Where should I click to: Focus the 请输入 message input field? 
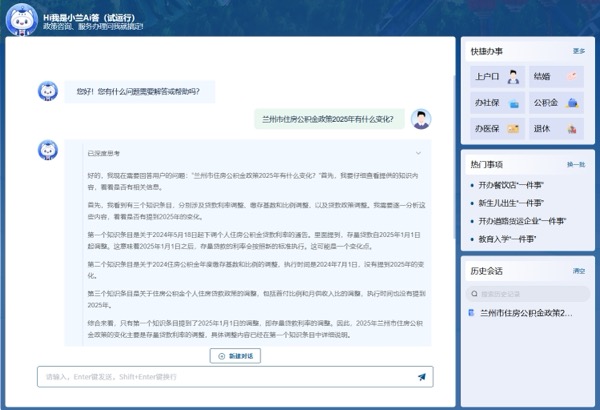(x=235, y=377)
